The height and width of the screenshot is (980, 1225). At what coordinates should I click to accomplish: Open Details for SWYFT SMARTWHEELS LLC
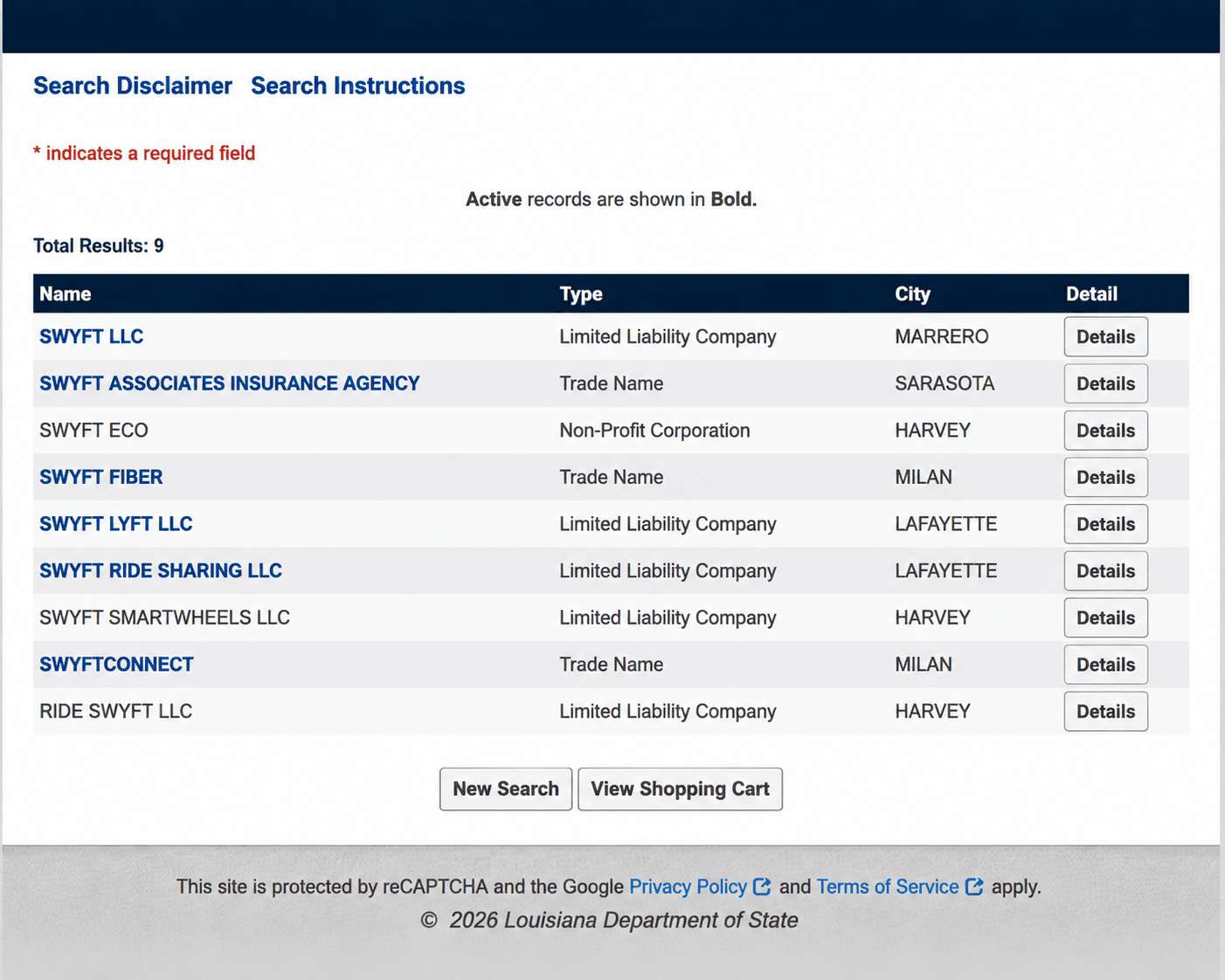pyautogui.click(x=1105, y=618)
